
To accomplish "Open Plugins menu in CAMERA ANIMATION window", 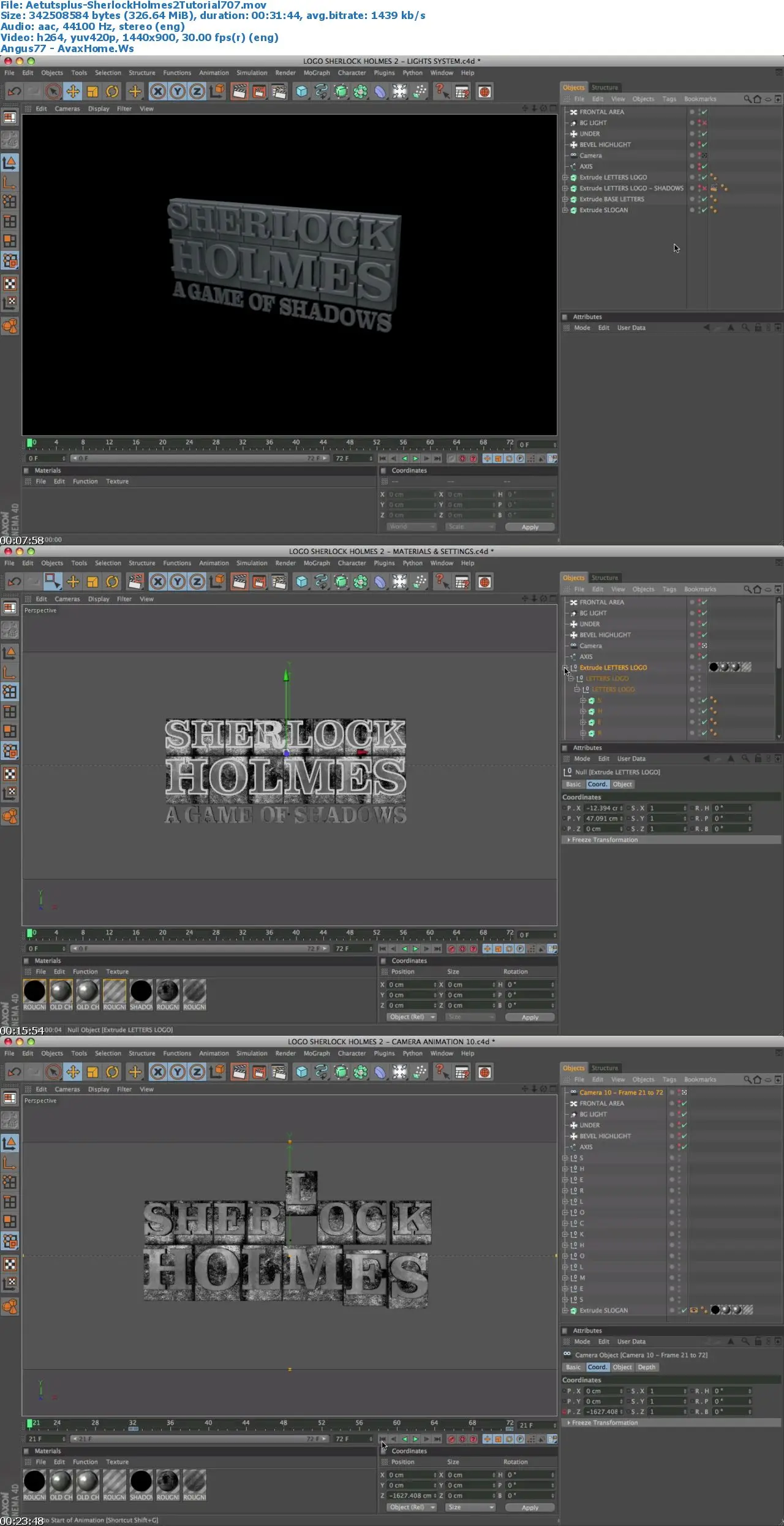I will click(385, 1053).
